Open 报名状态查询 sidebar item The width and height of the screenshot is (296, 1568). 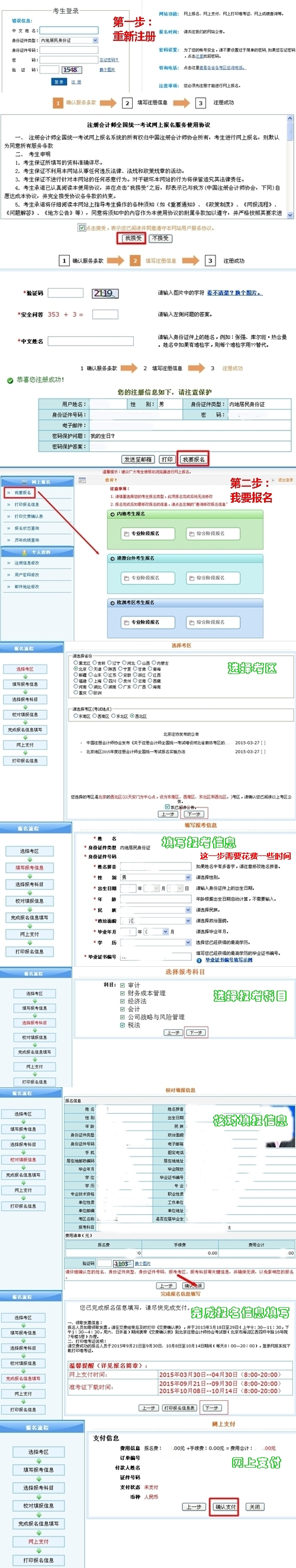coord(27,528)
